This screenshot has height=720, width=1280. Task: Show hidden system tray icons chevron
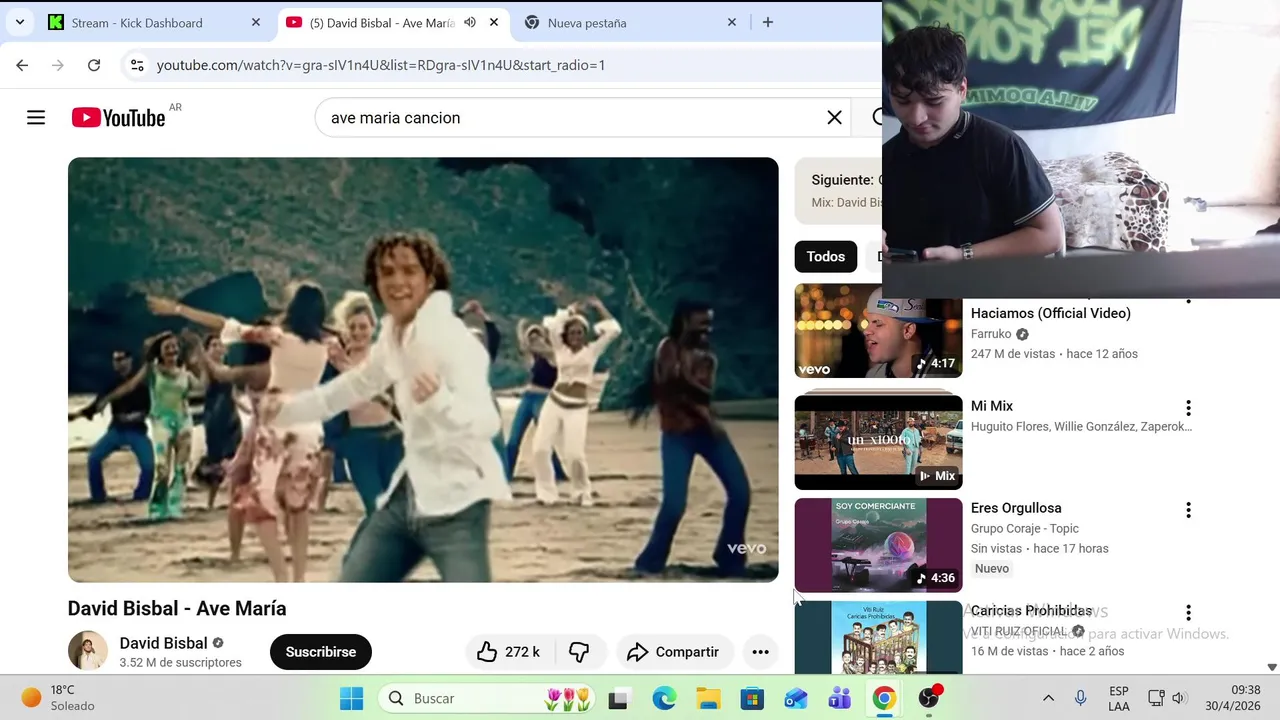[x=1048, y=698]
